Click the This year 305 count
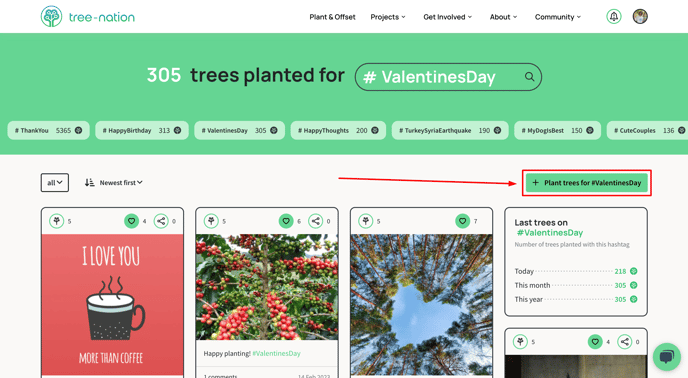Viewport: 688px width, 378px height. pos(620,299)
